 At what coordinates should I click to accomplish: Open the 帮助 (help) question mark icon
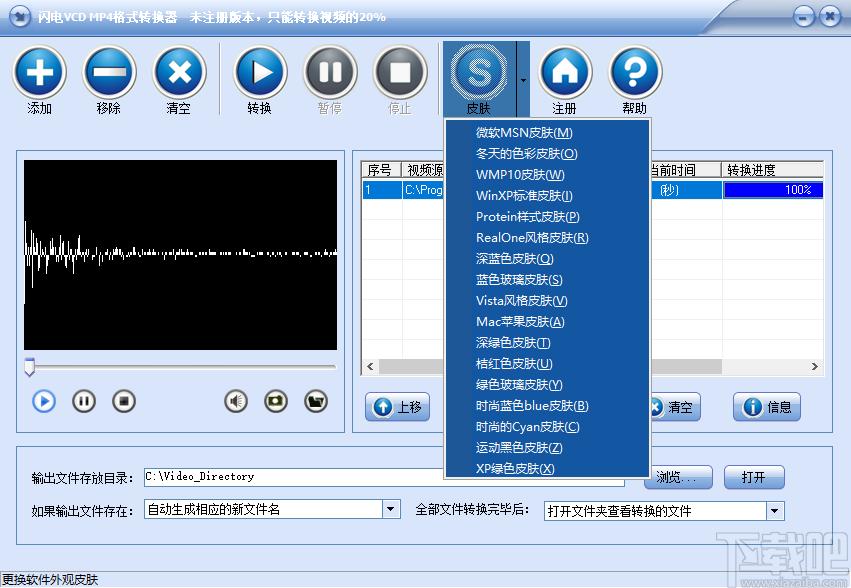[635, 72]
